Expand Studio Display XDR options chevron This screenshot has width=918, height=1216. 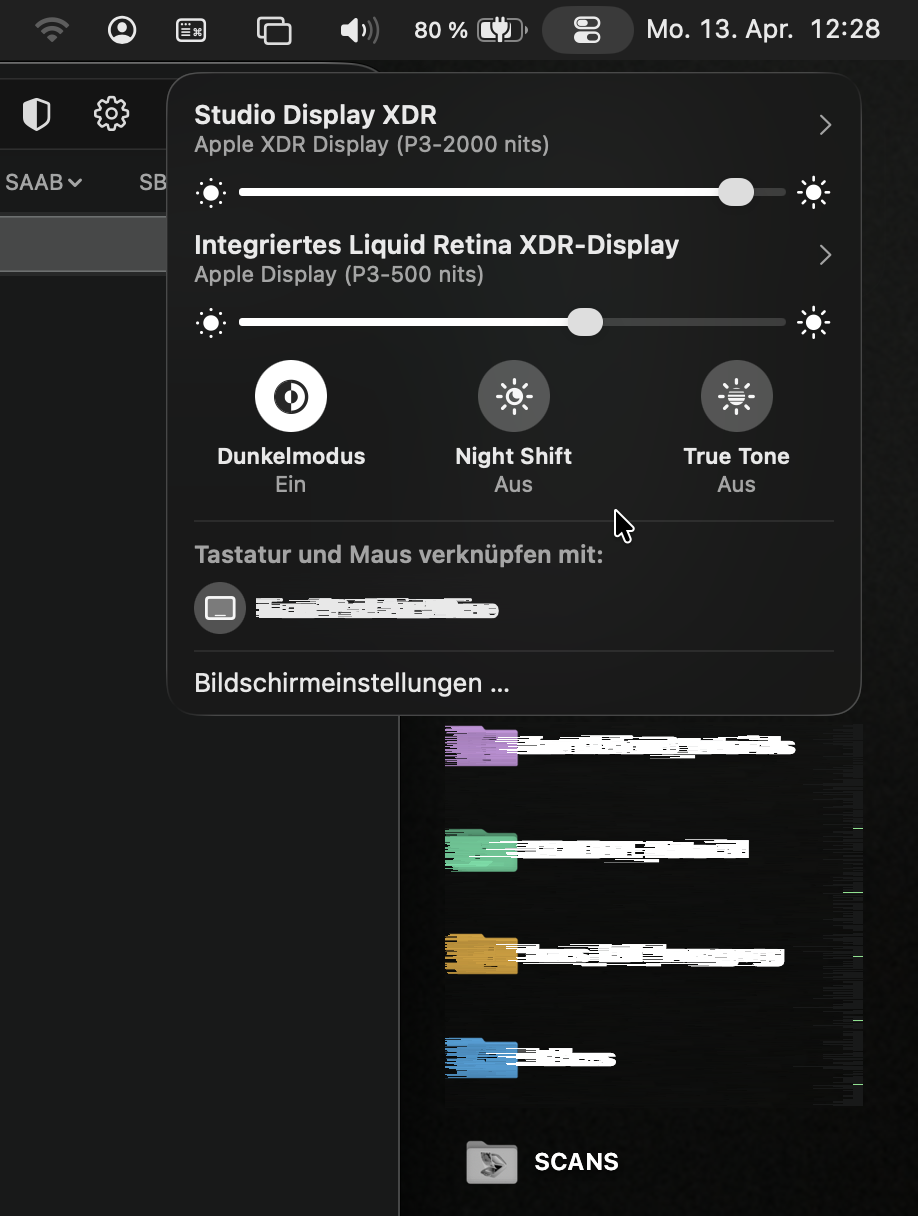click(825, 125)
